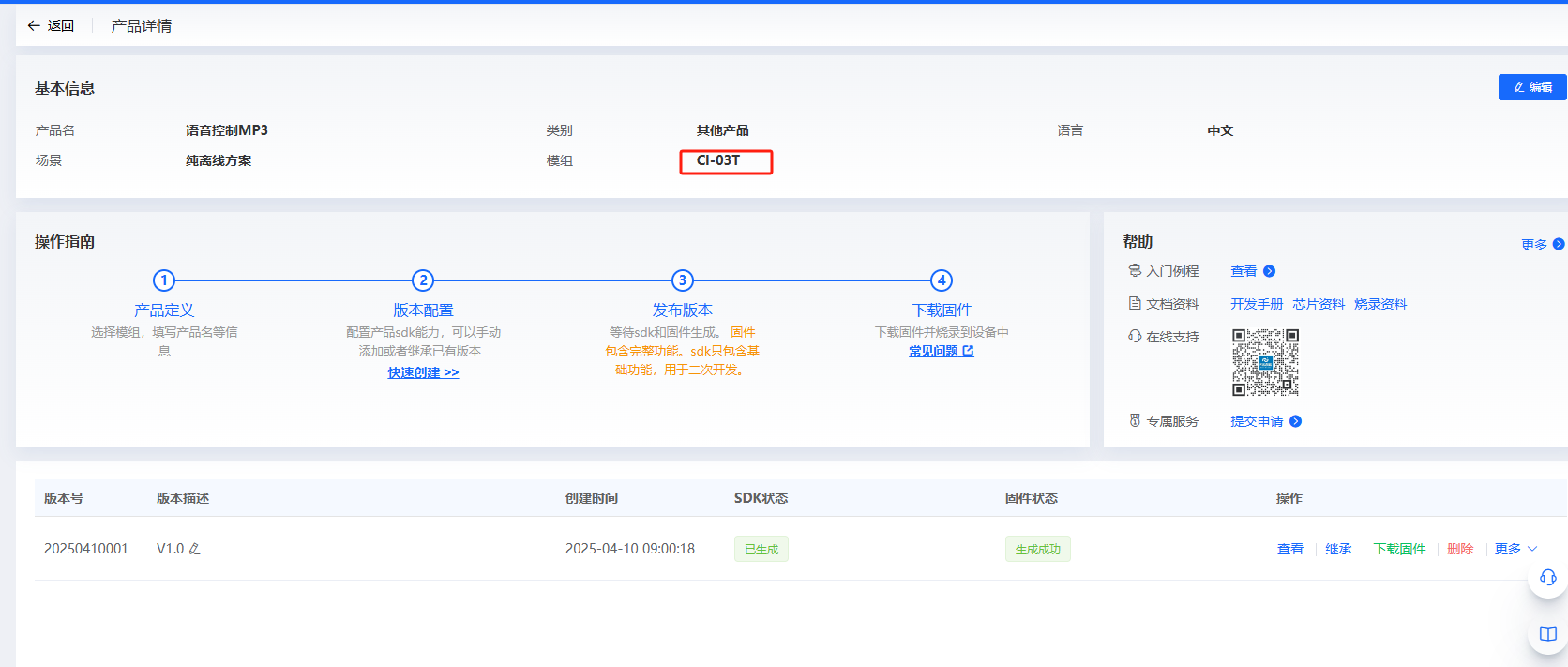Click 提交申请 for 专属服务
1568x667 pixels.
click(x=1257, y=421)
